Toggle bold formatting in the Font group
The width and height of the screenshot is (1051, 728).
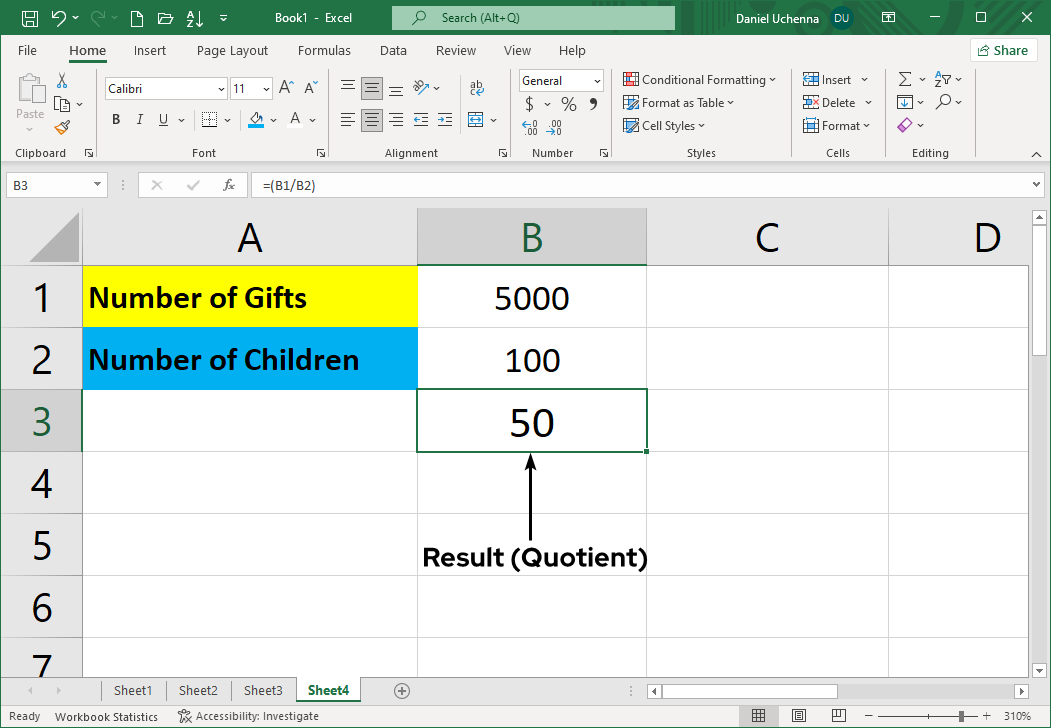coord(115,119)
